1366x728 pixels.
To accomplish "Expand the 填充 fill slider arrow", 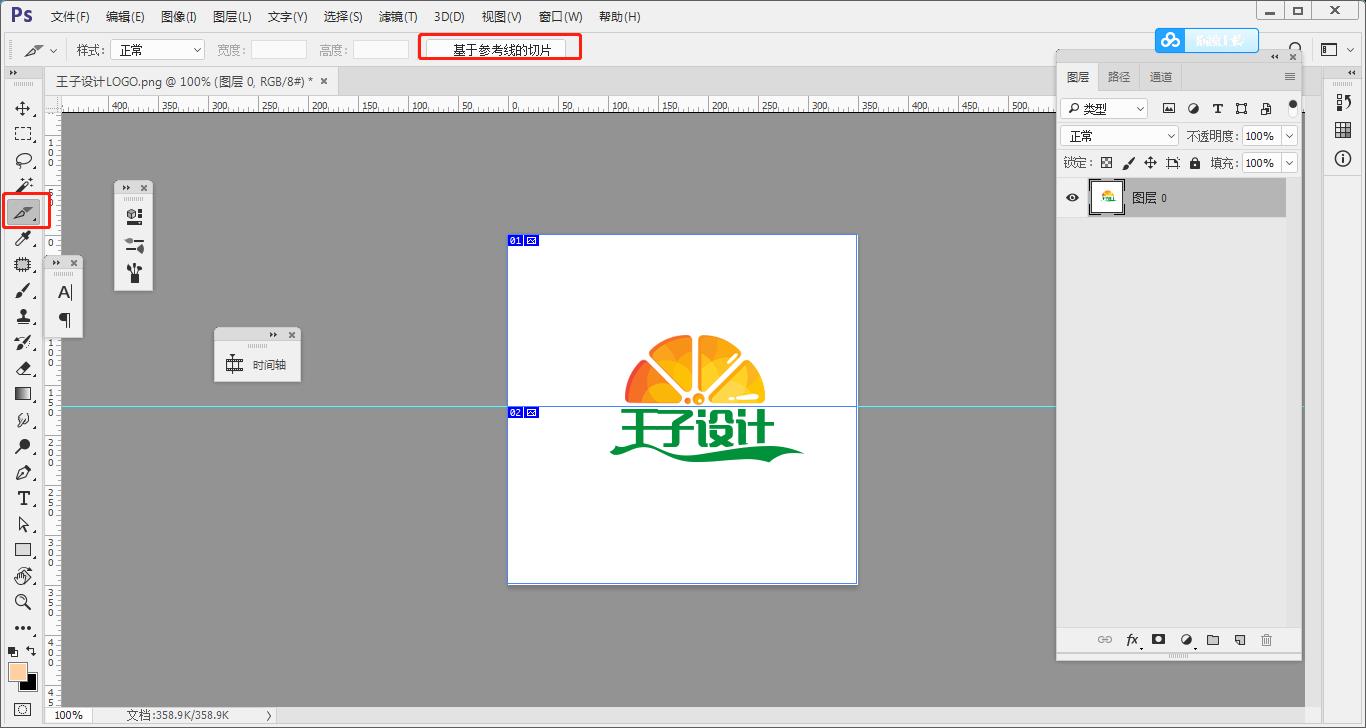I will (1289, 163).
